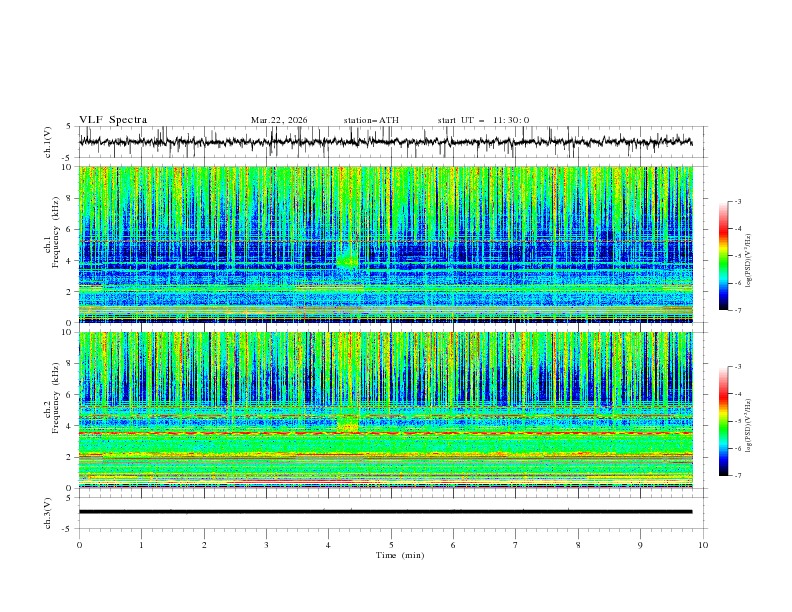The height and width of the screenshot is (612, 792).
Task: Click the '-3' tick on upper color bar
Action: (738, 201)
